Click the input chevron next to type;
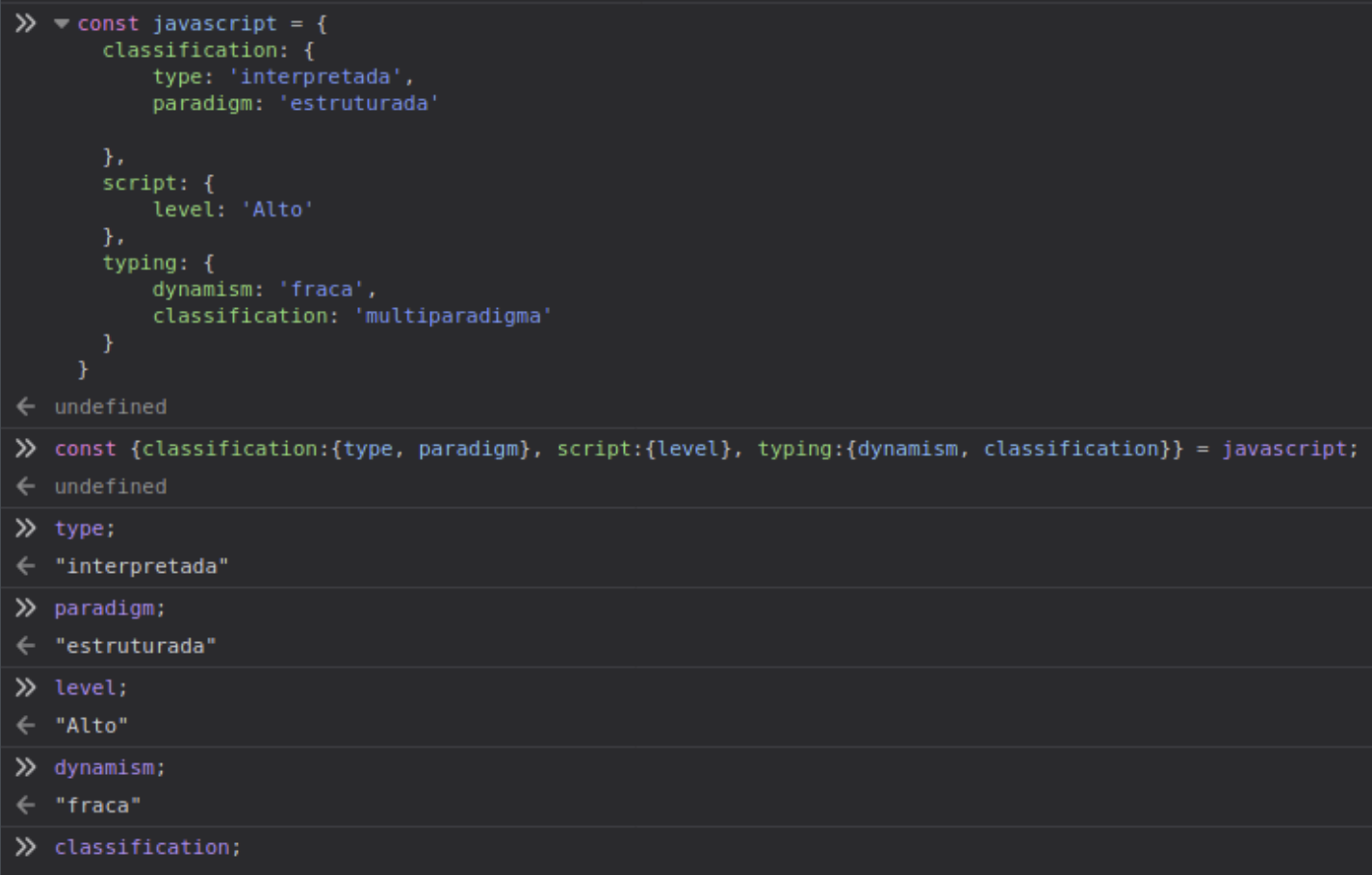This screenshot has height=875, width=1372. pyautogui.click(x=26, y=528)
